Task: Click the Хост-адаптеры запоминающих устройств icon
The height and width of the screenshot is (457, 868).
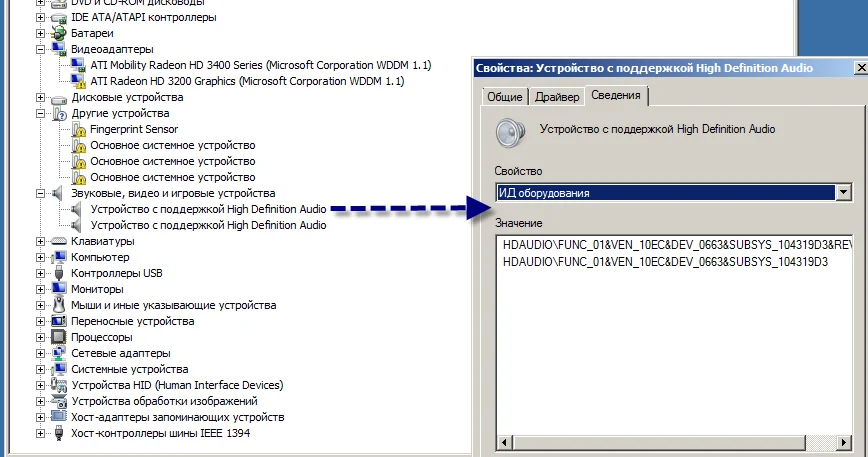Action: click(x=59, y=416)
